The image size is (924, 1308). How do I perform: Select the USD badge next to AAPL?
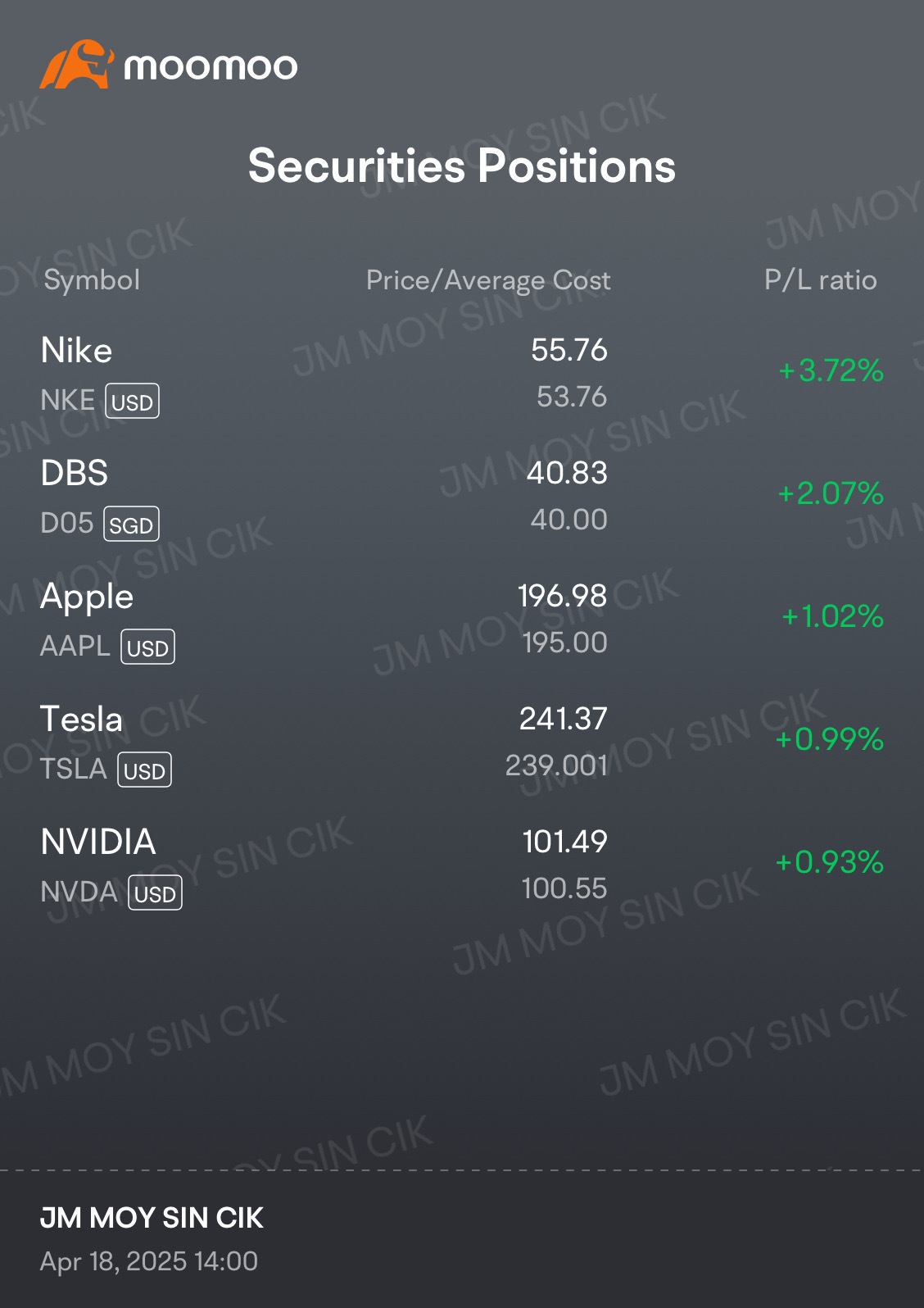[x=147, y=647]
